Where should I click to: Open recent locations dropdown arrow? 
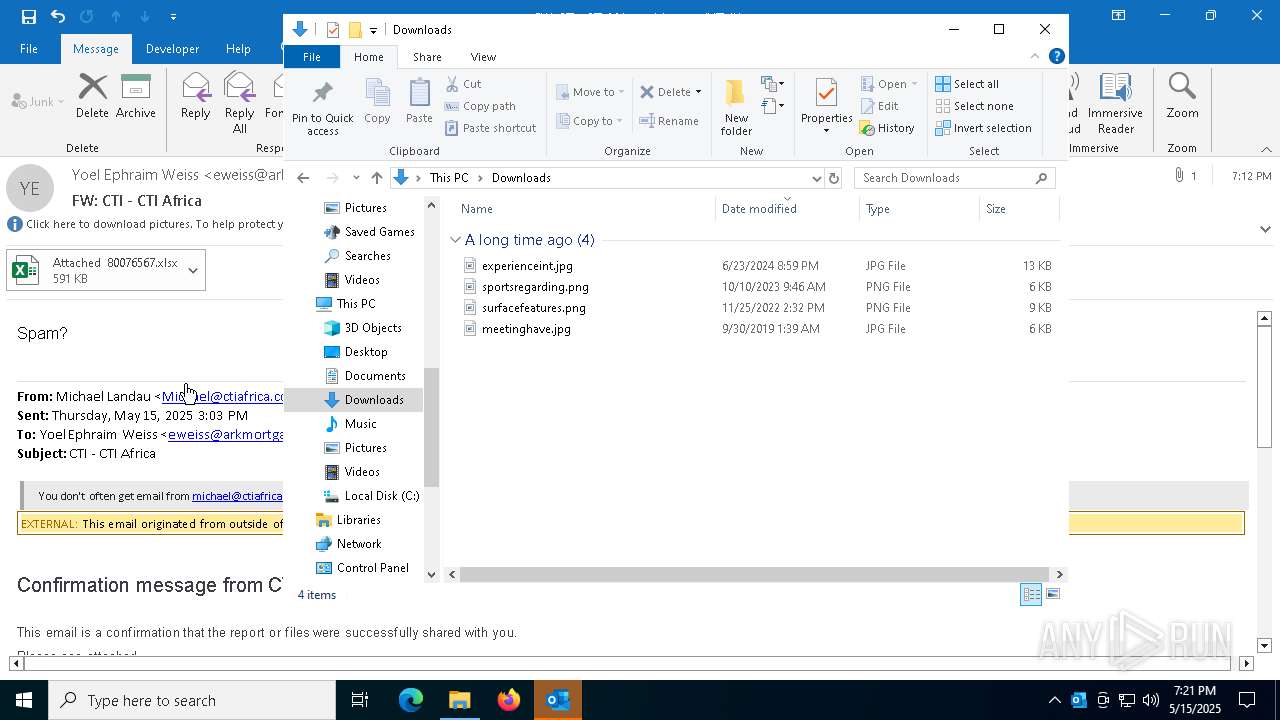point(356,178)
